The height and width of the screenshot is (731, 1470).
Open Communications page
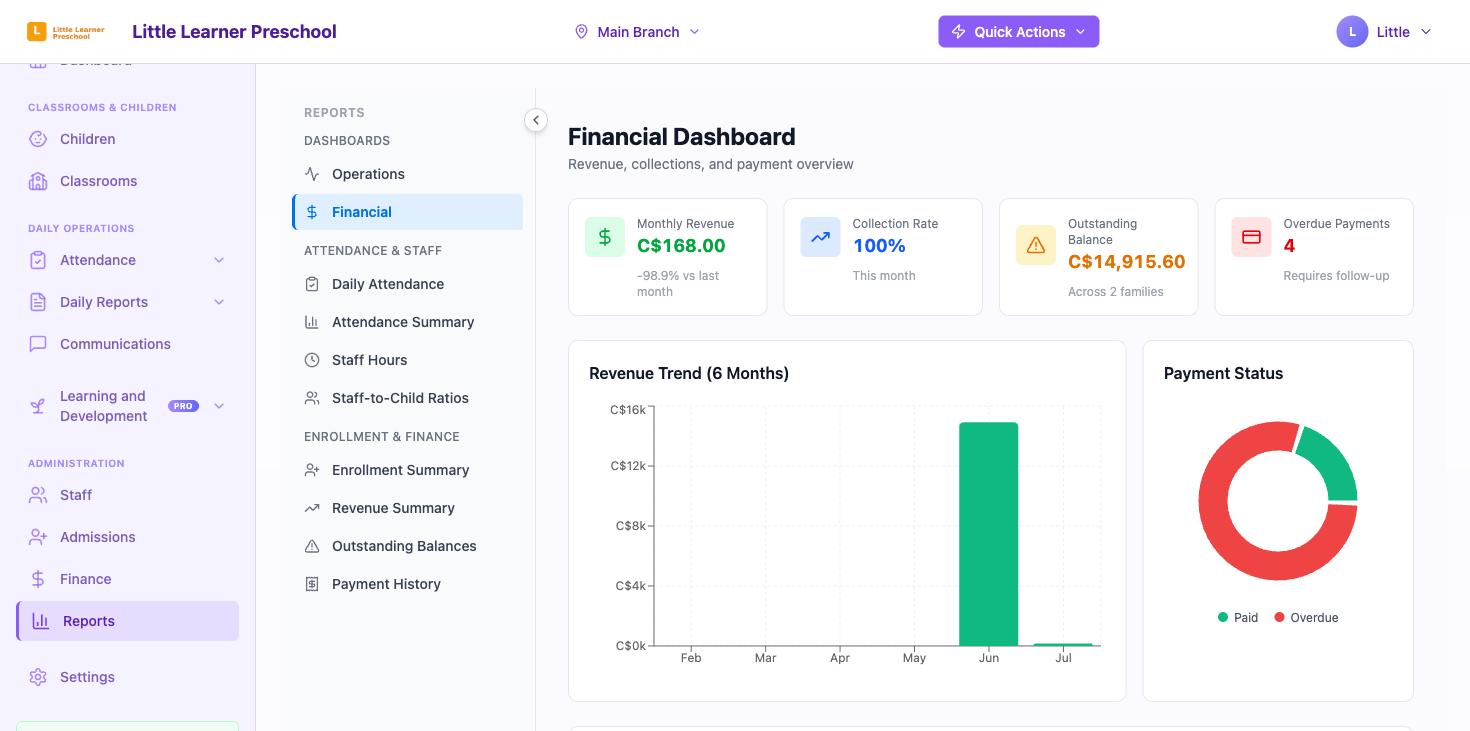pyautogui.click(x=127, y=344)
